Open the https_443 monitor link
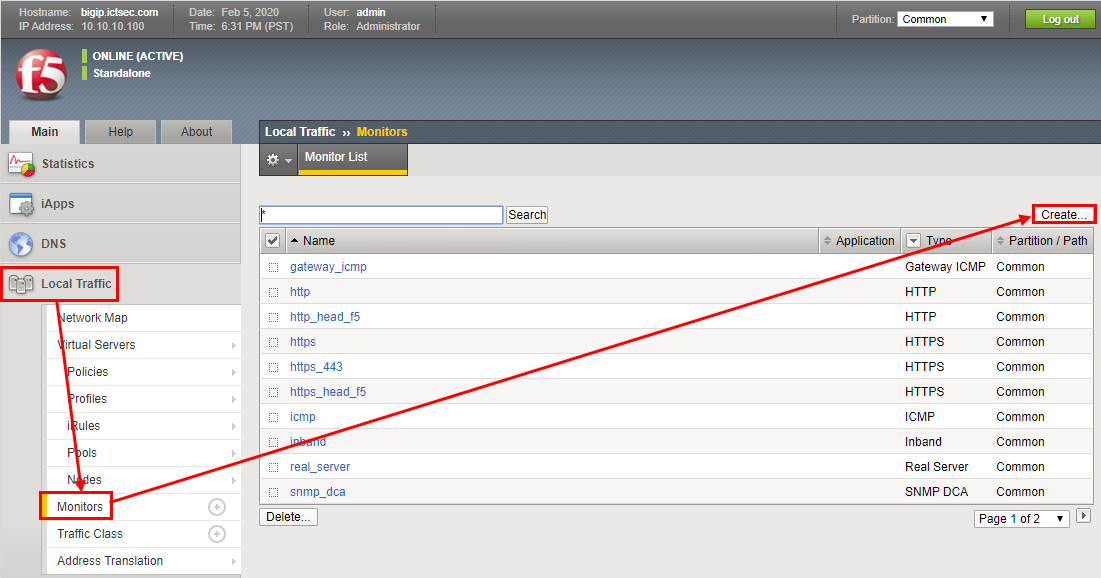 (316, 367)
